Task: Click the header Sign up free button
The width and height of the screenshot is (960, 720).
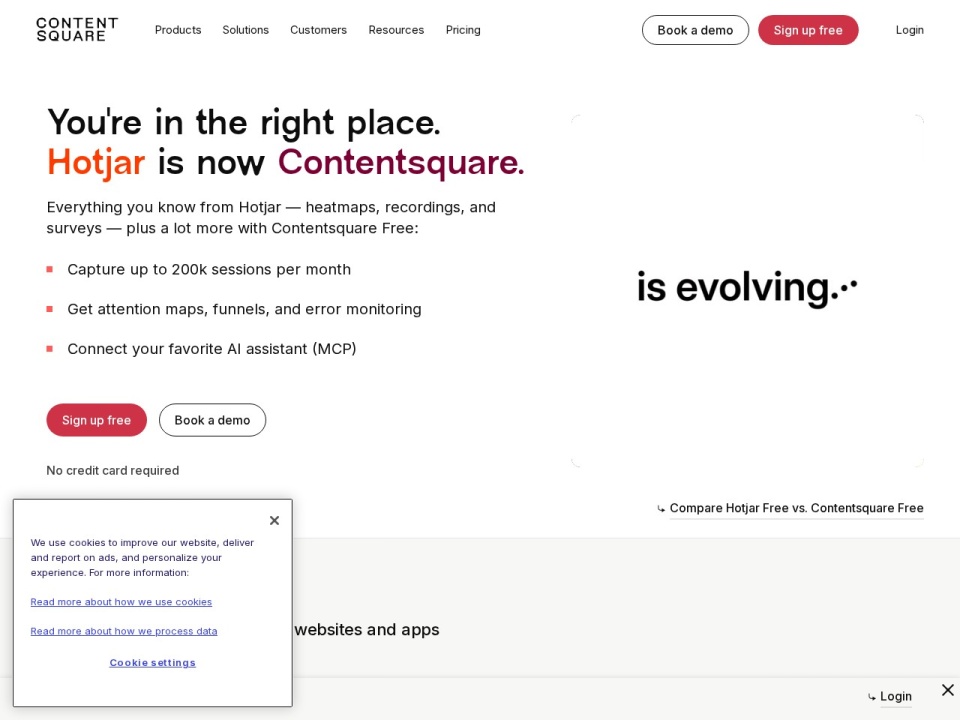Action: [808, 30]
